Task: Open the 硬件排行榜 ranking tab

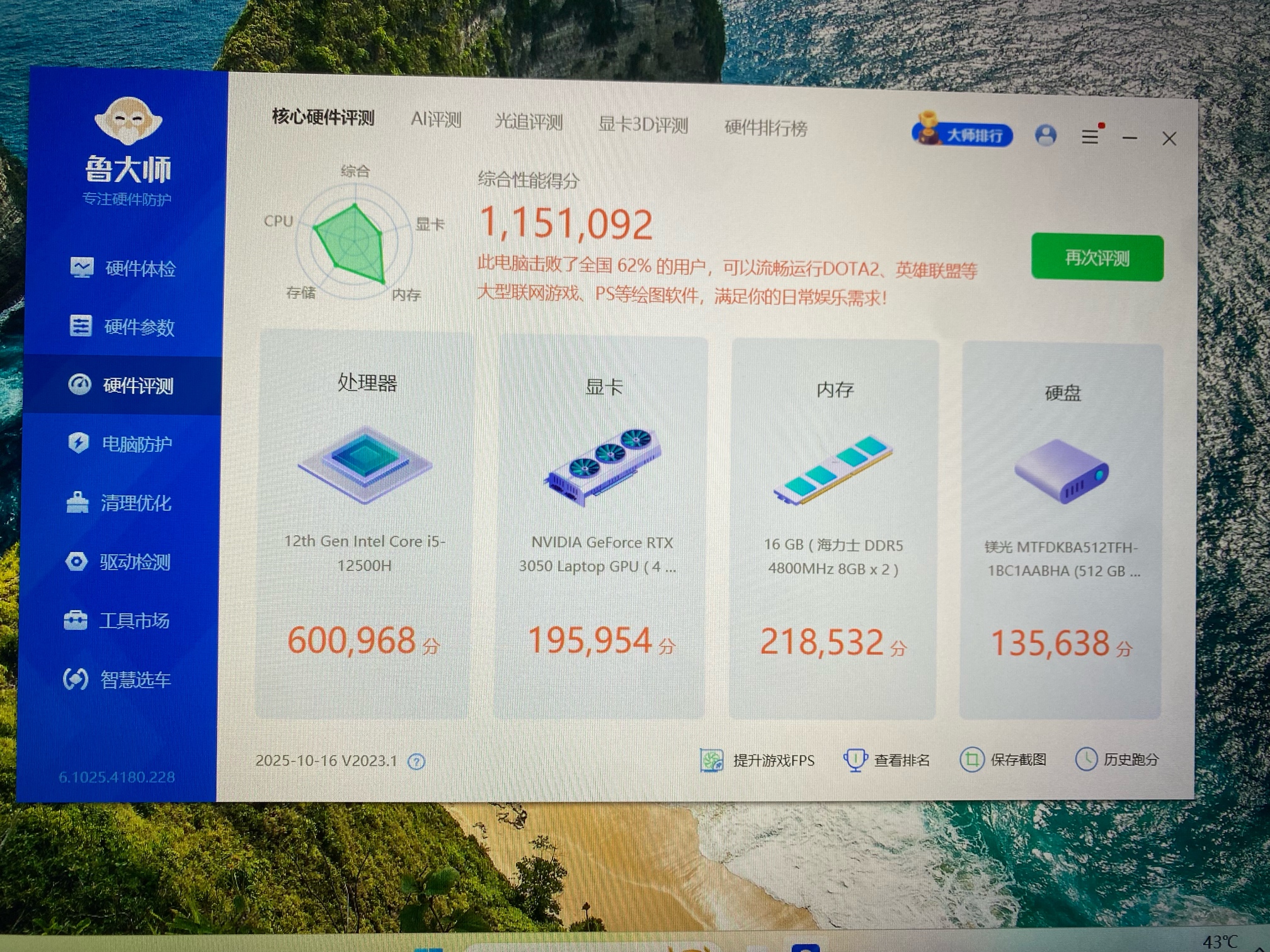Action: tap(765, 128)
